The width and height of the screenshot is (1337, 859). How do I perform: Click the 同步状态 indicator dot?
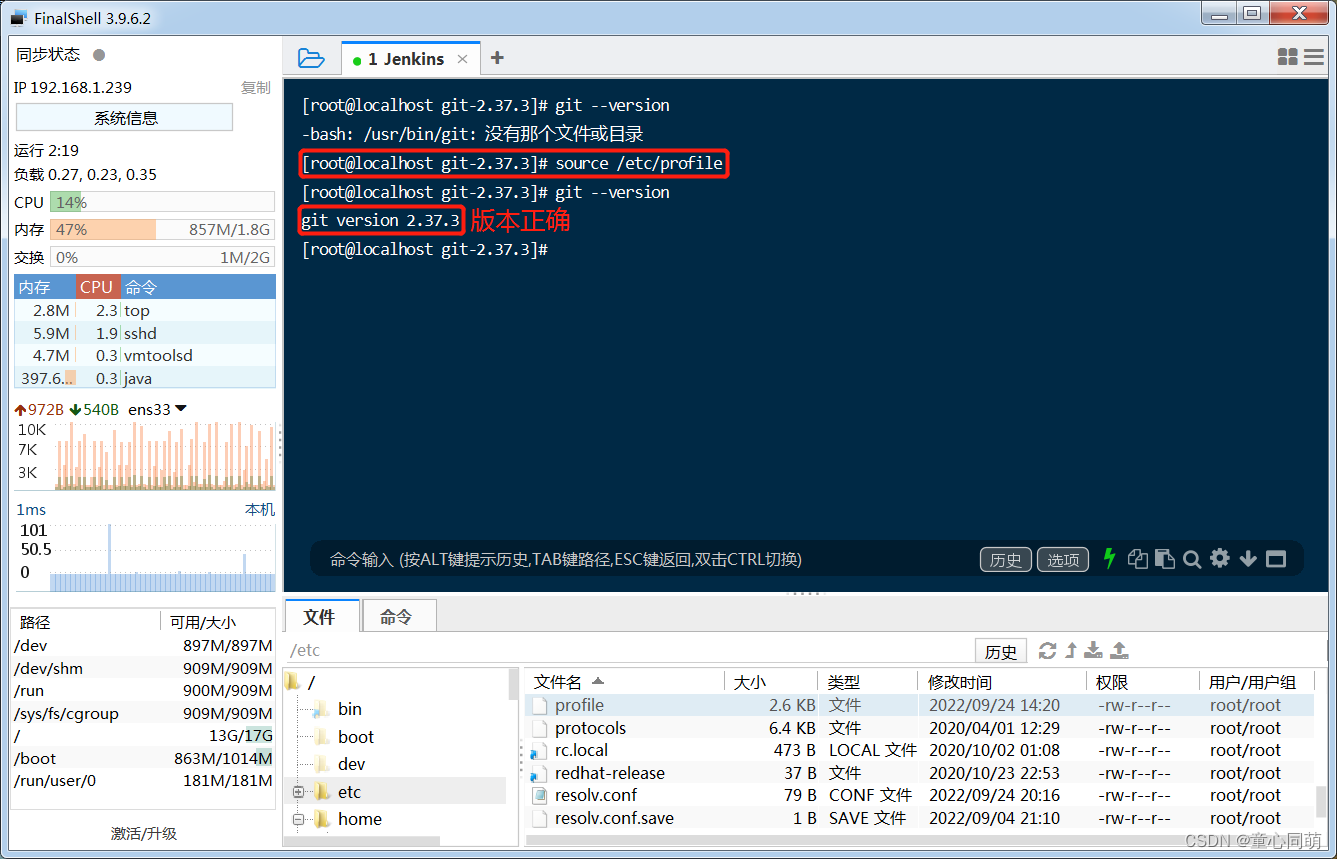click(x=99, y=55)
